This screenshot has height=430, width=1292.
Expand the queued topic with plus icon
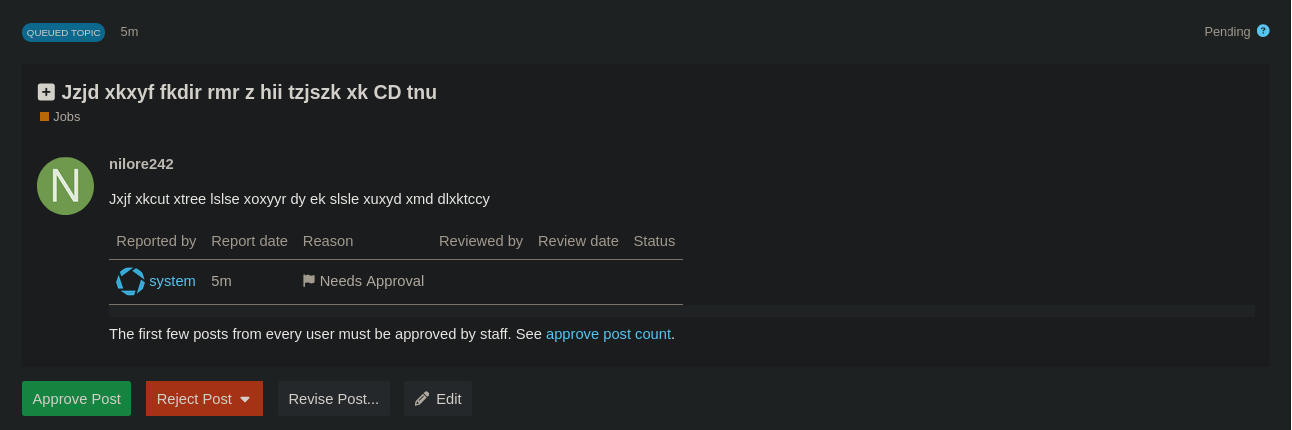tap(46, 92)
